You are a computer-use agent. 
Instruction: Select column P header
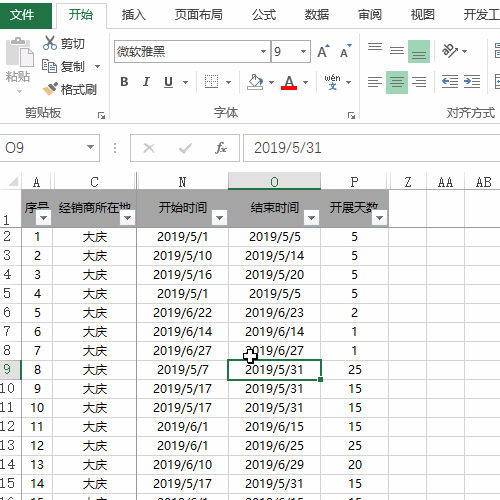pyautogui.click(x=355, y=182)
